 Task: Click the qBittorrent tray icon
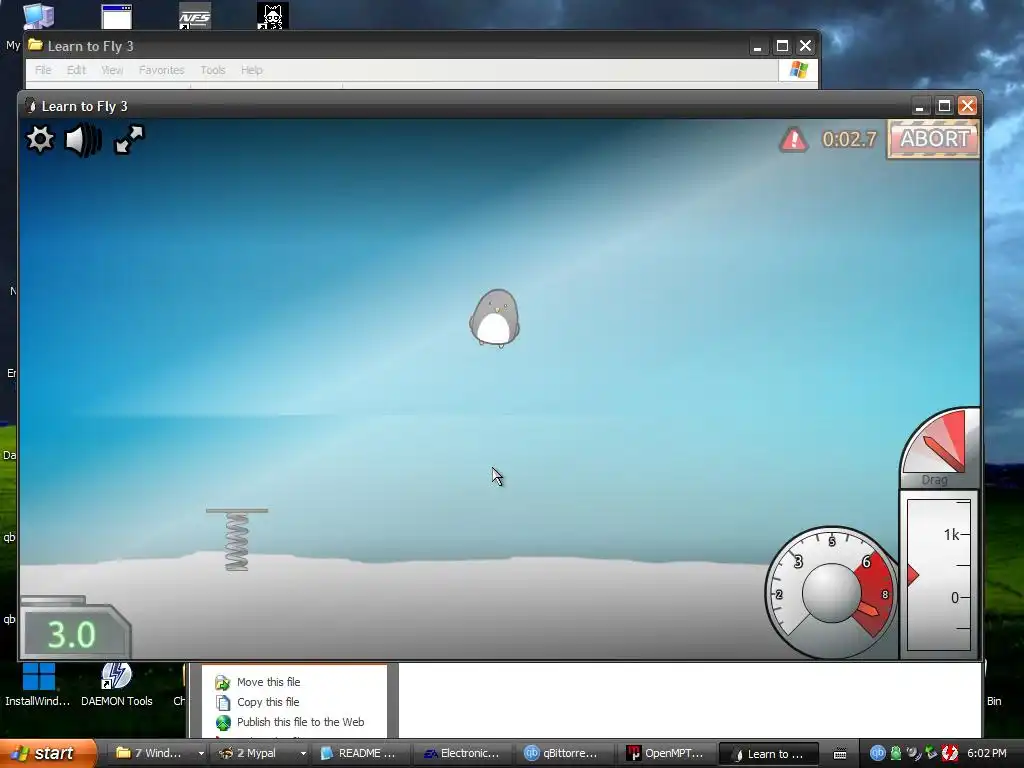click(877, 753)
